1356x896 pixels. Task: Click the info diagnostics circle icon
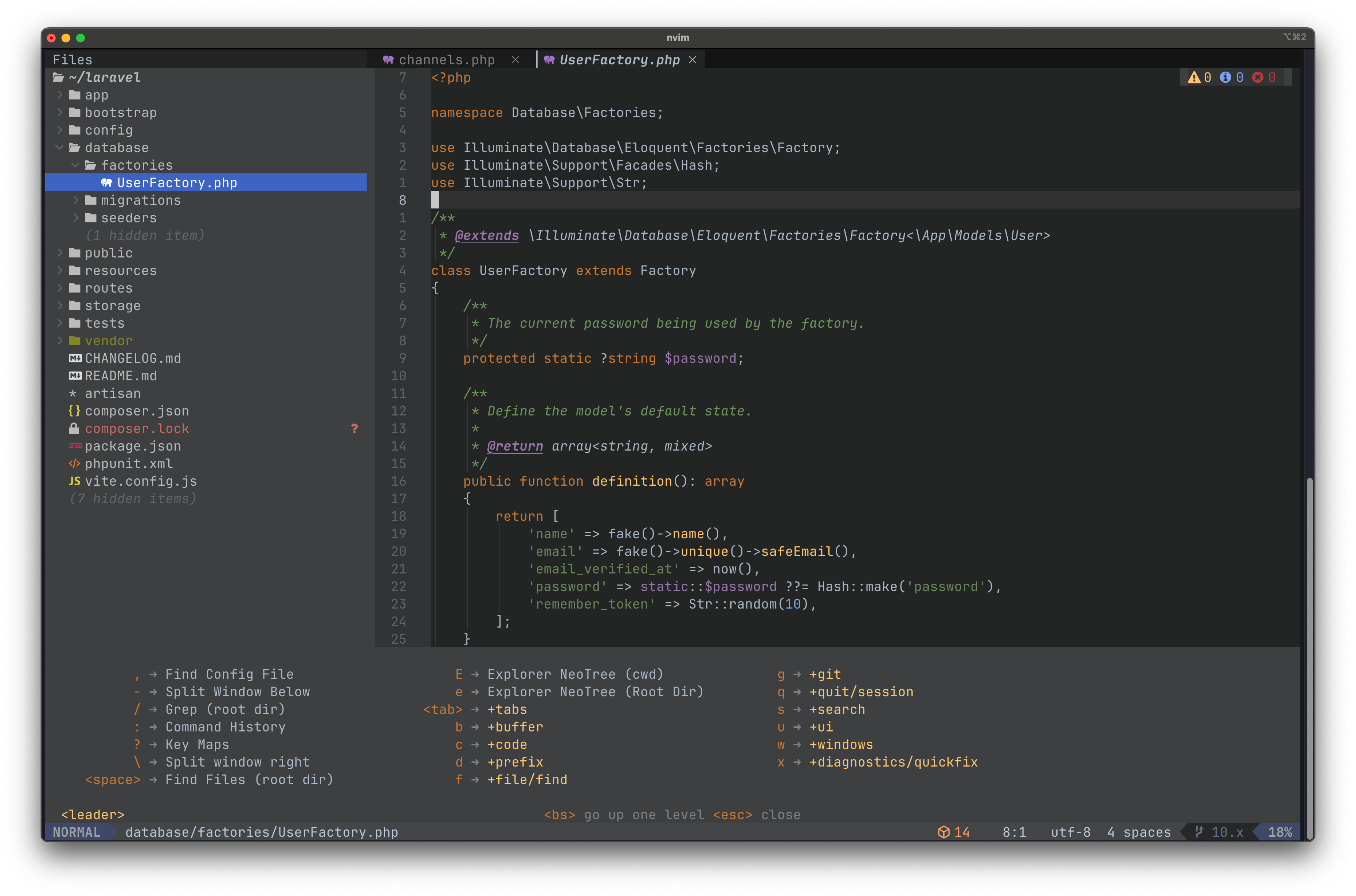(x=1225, y=77)
